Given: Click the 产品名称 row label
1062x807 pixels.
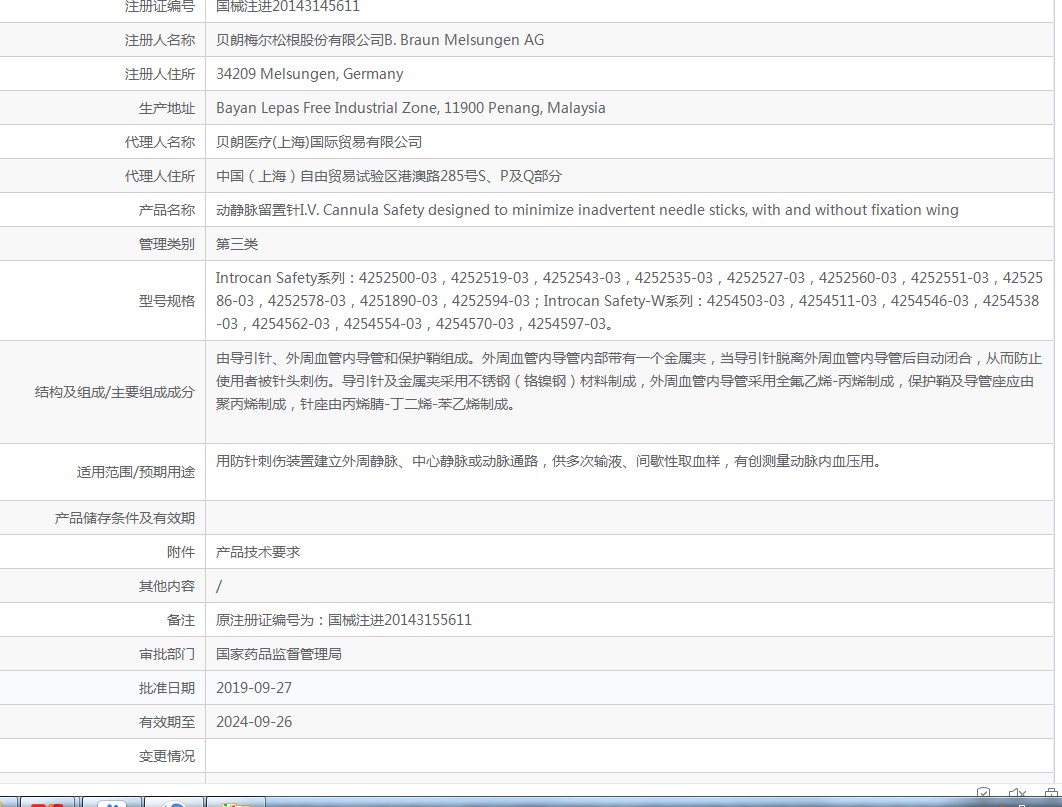Looking at the screenshot, I should click(167, 210).
